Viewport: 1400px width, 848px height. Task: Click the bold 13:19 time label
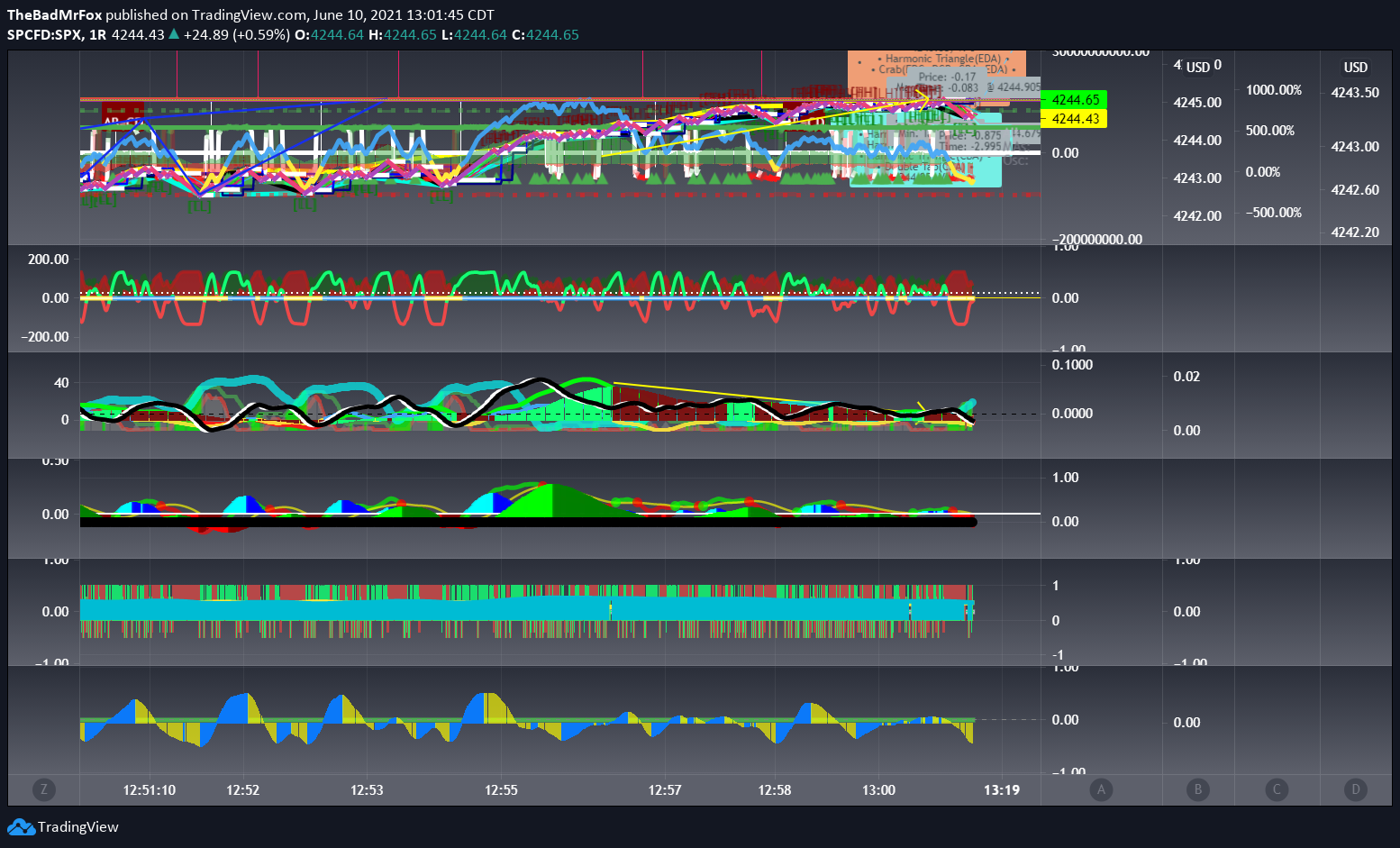point(1002,790)
